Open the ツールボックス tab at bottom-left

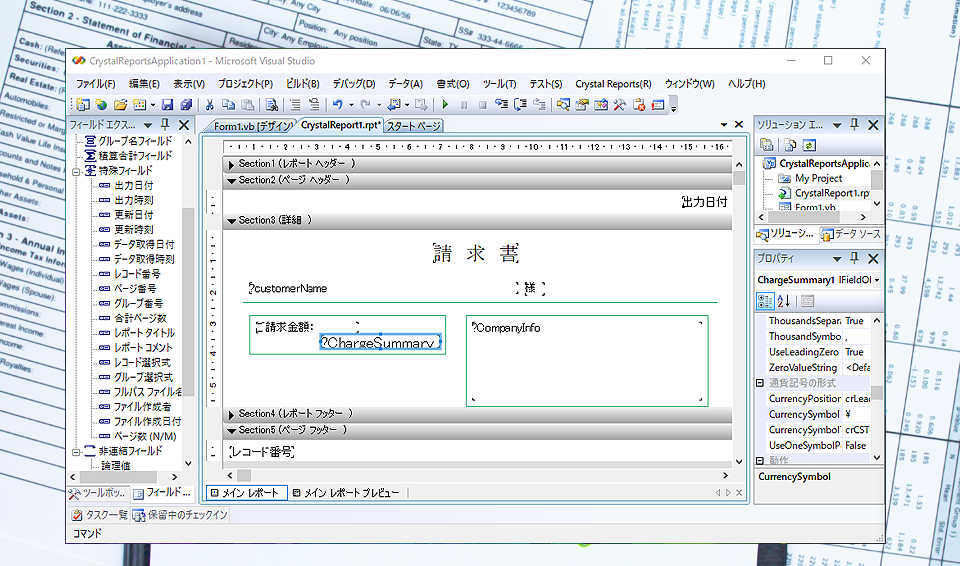click(x=98, y=493)
